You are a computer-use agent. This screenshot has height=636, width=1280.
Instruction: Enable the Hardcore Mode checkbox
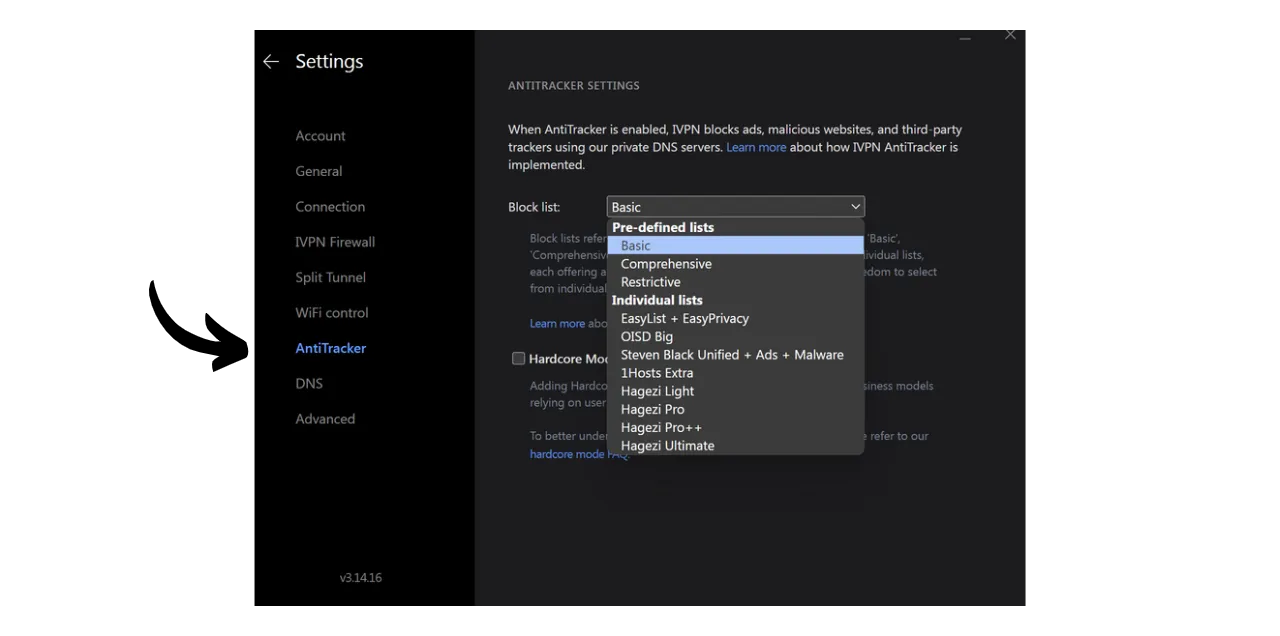click(x=518, y=359)
